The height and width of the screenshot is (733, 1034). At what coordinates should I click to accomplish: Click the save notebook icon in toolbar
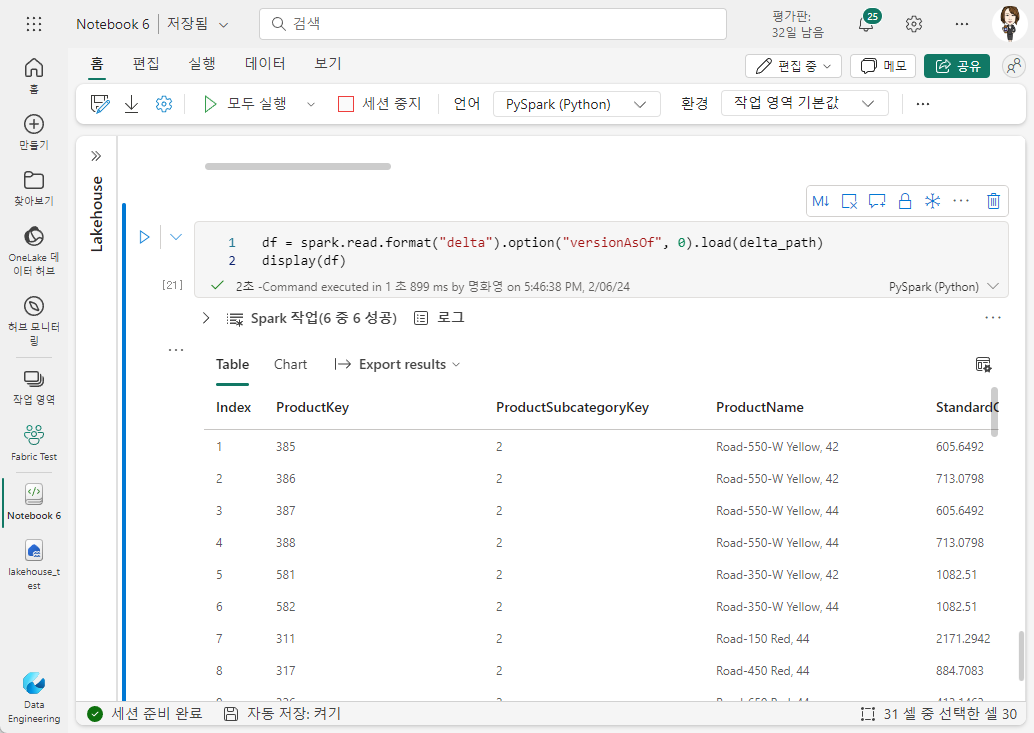click(100, 104)
